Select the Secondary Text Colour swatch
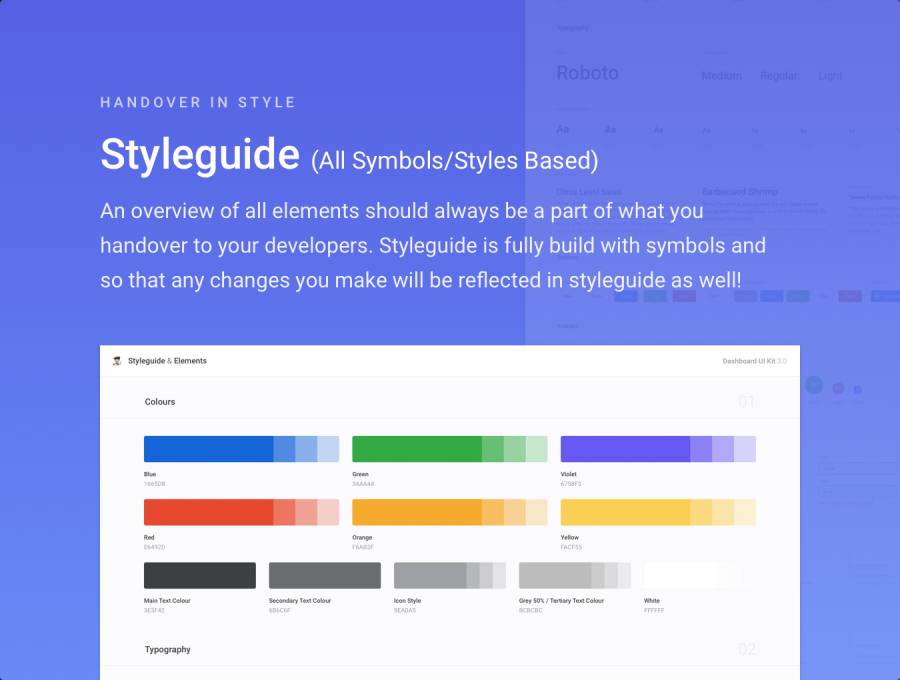Screen dimensions: 900x680 click(x=324, y=575)
